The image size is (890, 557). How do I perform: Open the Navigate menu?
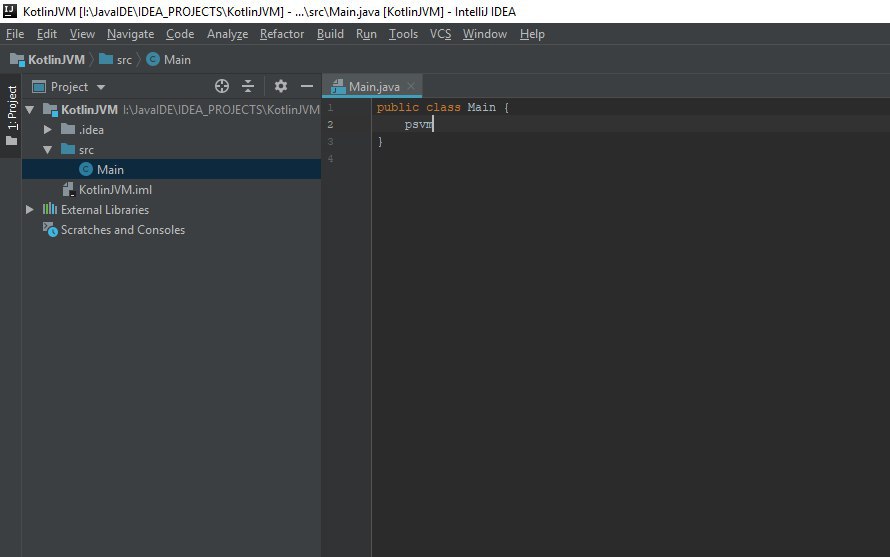click(x=131, y=34)
